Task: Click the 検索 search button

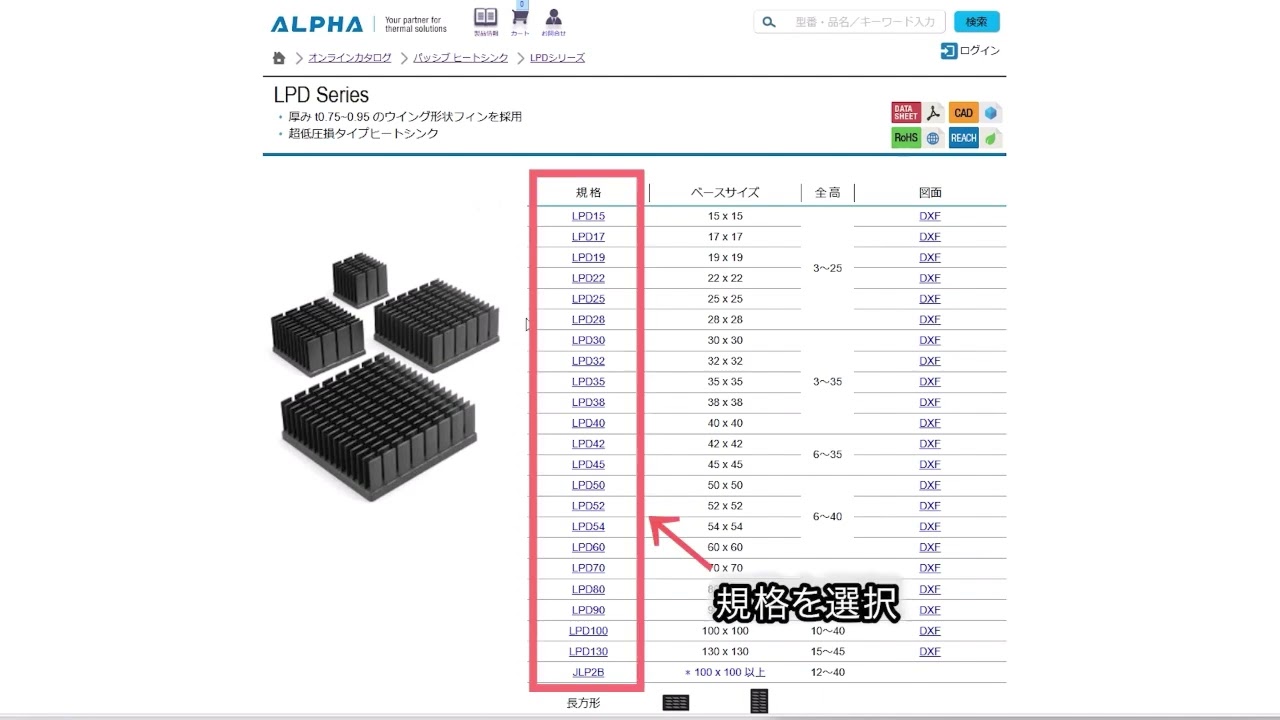Action: coord(976,22)
